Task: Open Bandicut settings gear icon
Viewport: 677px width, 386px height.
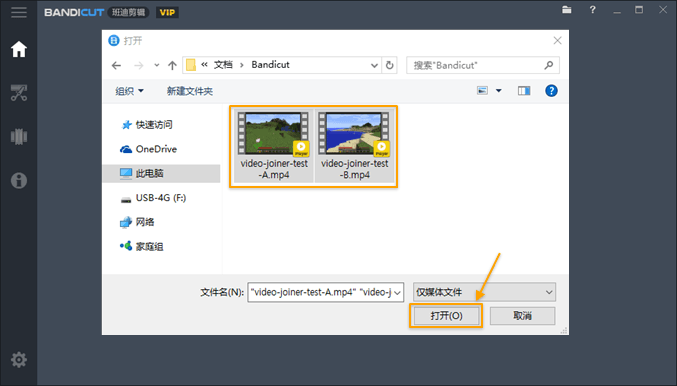Action: click(19, 359)
